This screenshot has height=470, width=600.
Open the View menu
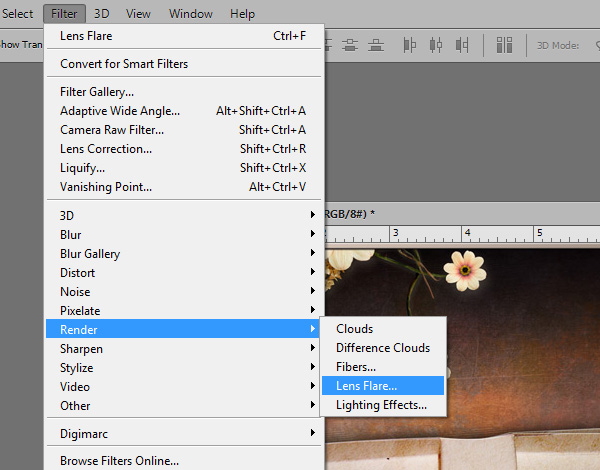(x=138, y=14)
